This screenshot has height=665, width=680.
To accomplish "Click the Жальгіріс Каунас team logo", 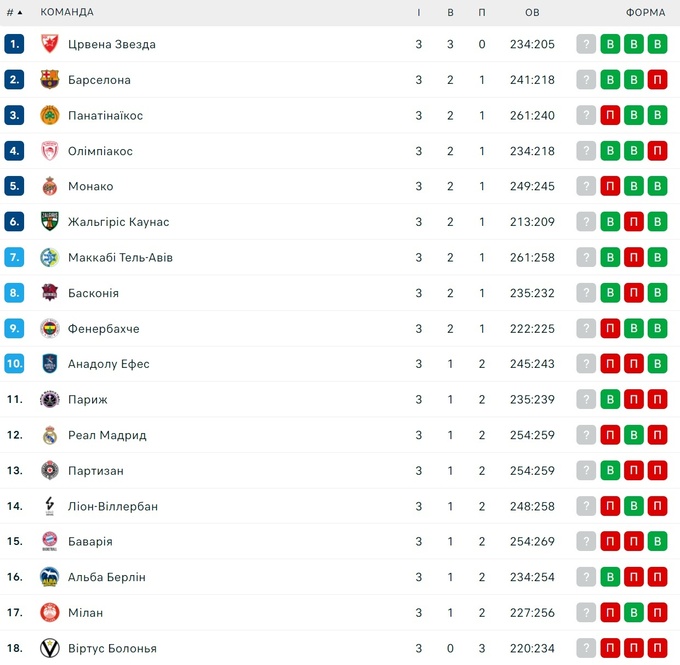I will click(50, 222).
